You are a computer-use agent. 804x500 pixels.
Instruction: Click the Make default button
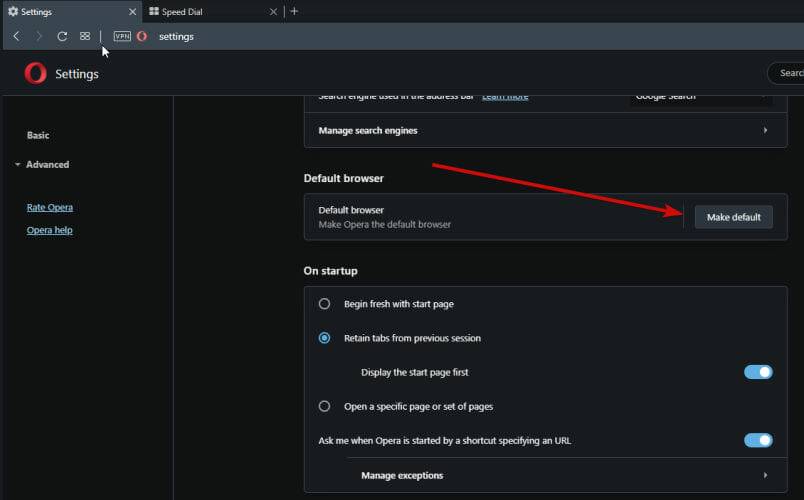[x=734, y=217]
